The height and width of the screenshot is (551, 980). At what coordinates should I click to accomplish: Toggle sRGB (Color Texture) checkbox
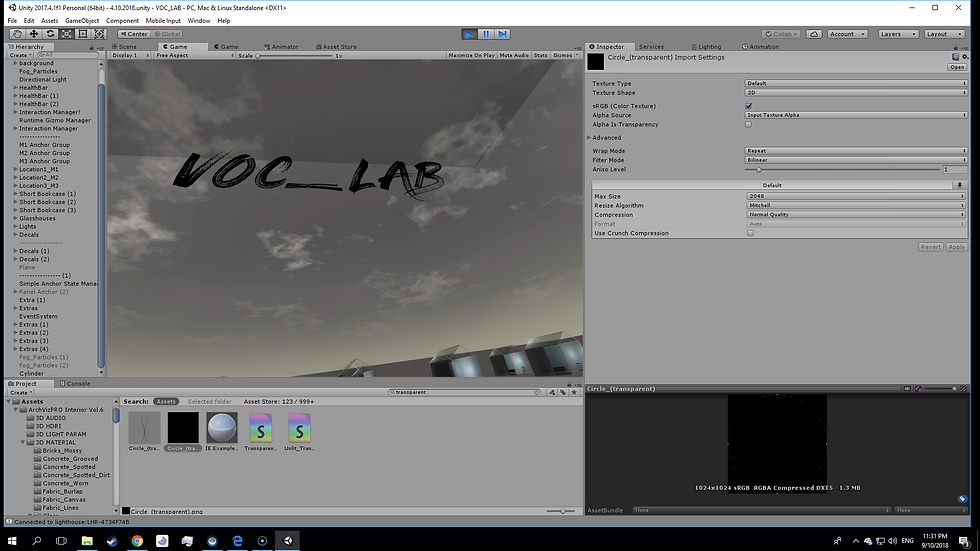click(748, 106)
